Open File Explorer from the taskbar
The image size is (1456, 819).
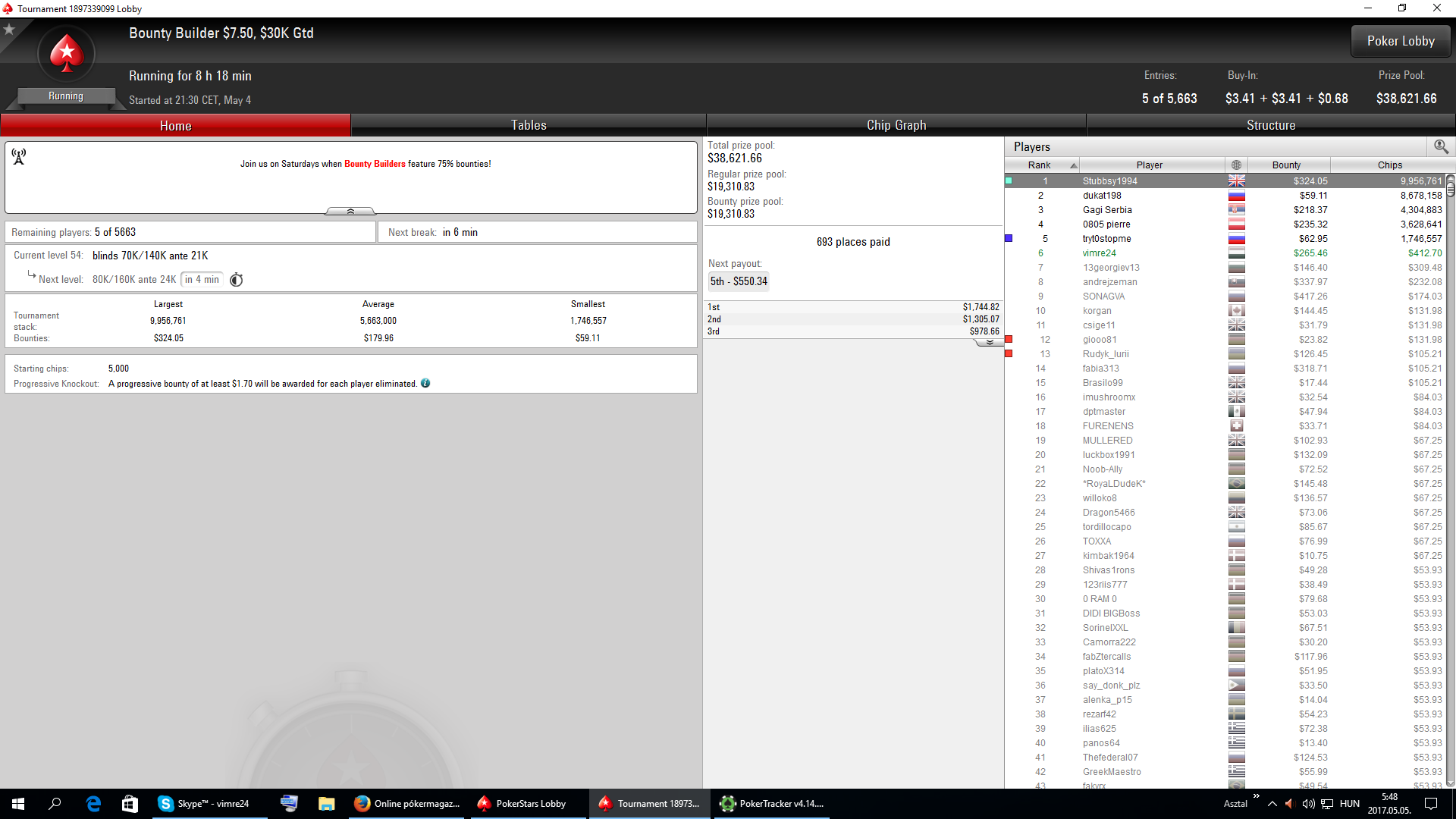pyautogui.click(x=326, y=804)
